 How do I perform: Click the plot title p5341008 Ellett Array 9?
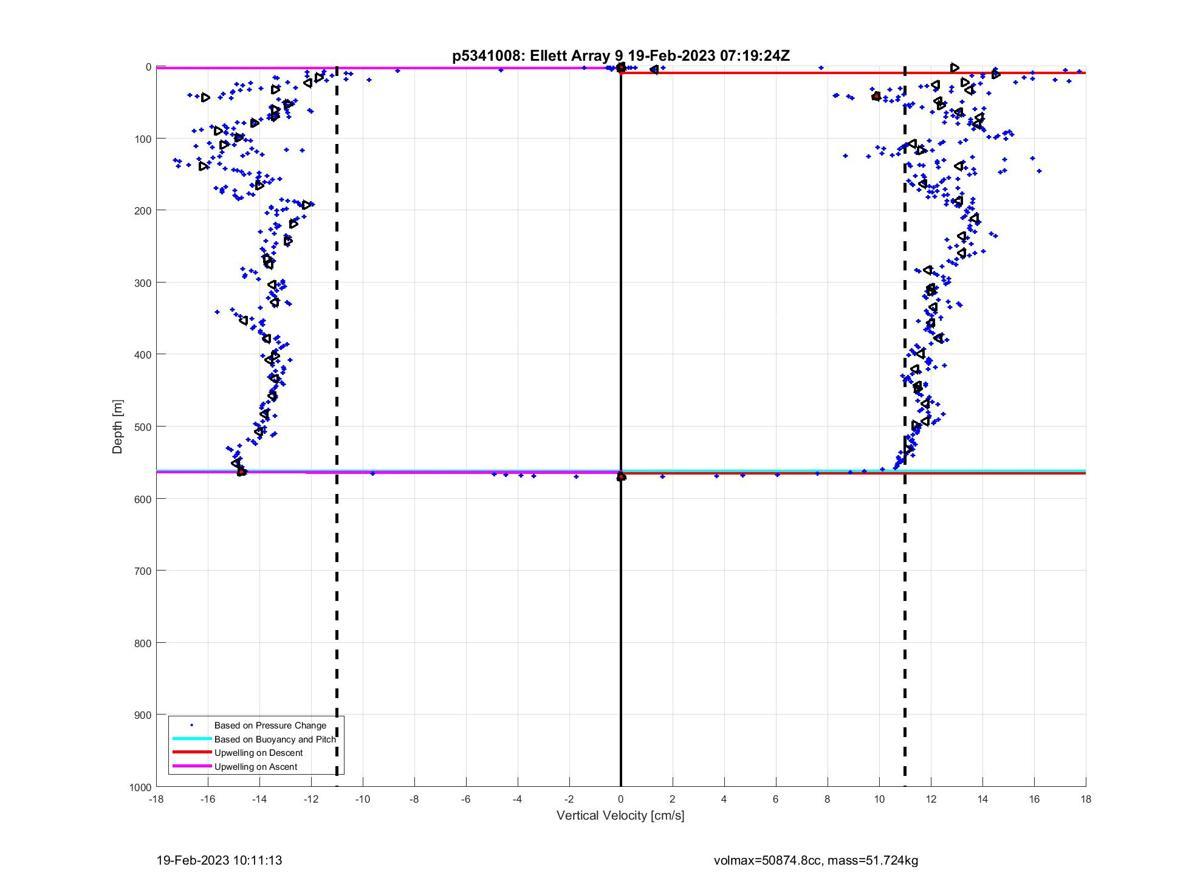pos(620,56)
